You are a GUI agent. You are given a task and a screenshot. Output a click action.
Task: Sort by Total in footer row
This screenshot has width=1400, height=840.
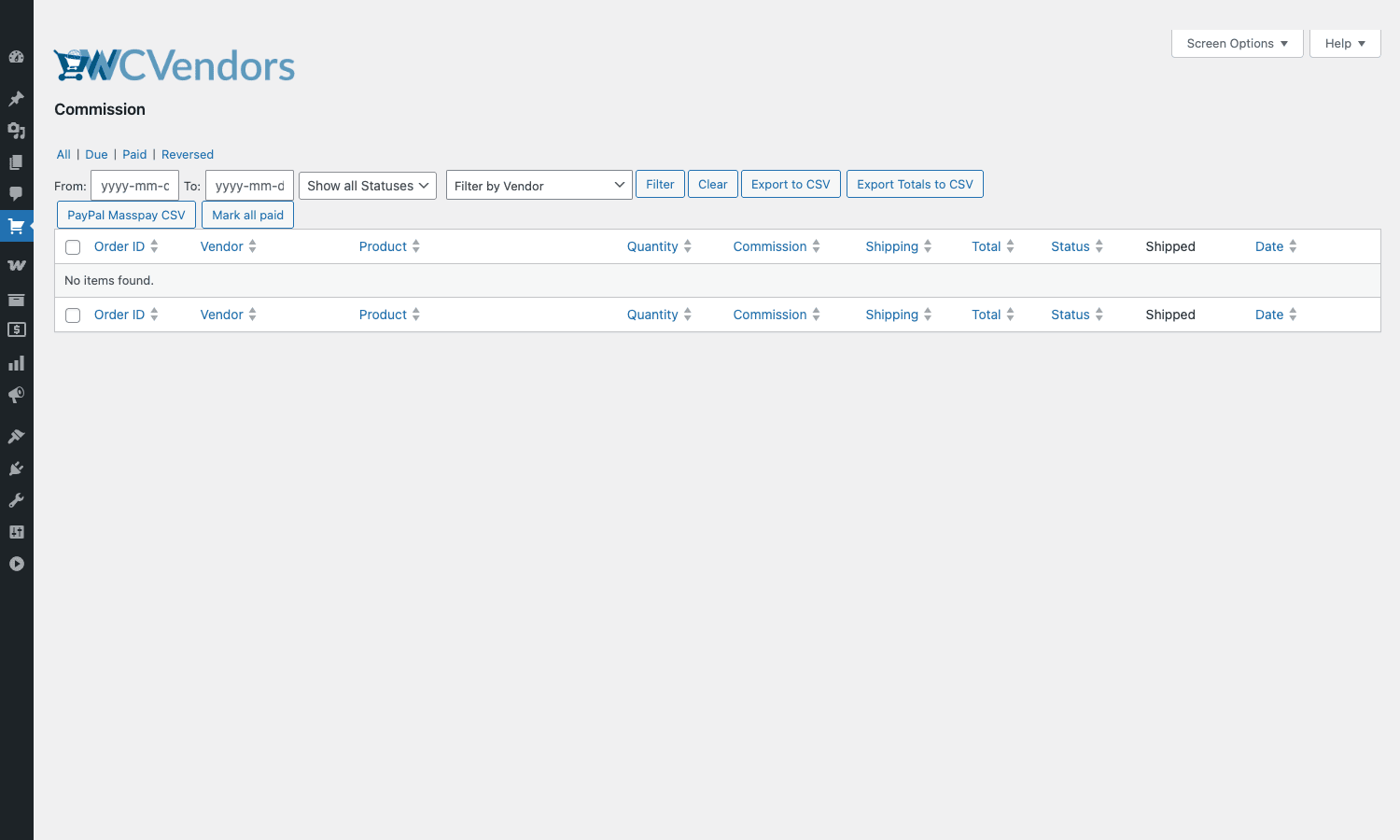tap(993, 315)
